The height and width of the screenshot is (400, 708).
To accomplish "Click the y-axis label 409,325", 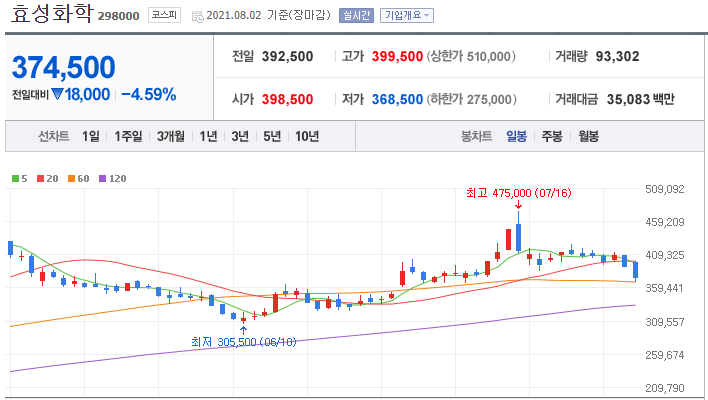I will 665,255.
